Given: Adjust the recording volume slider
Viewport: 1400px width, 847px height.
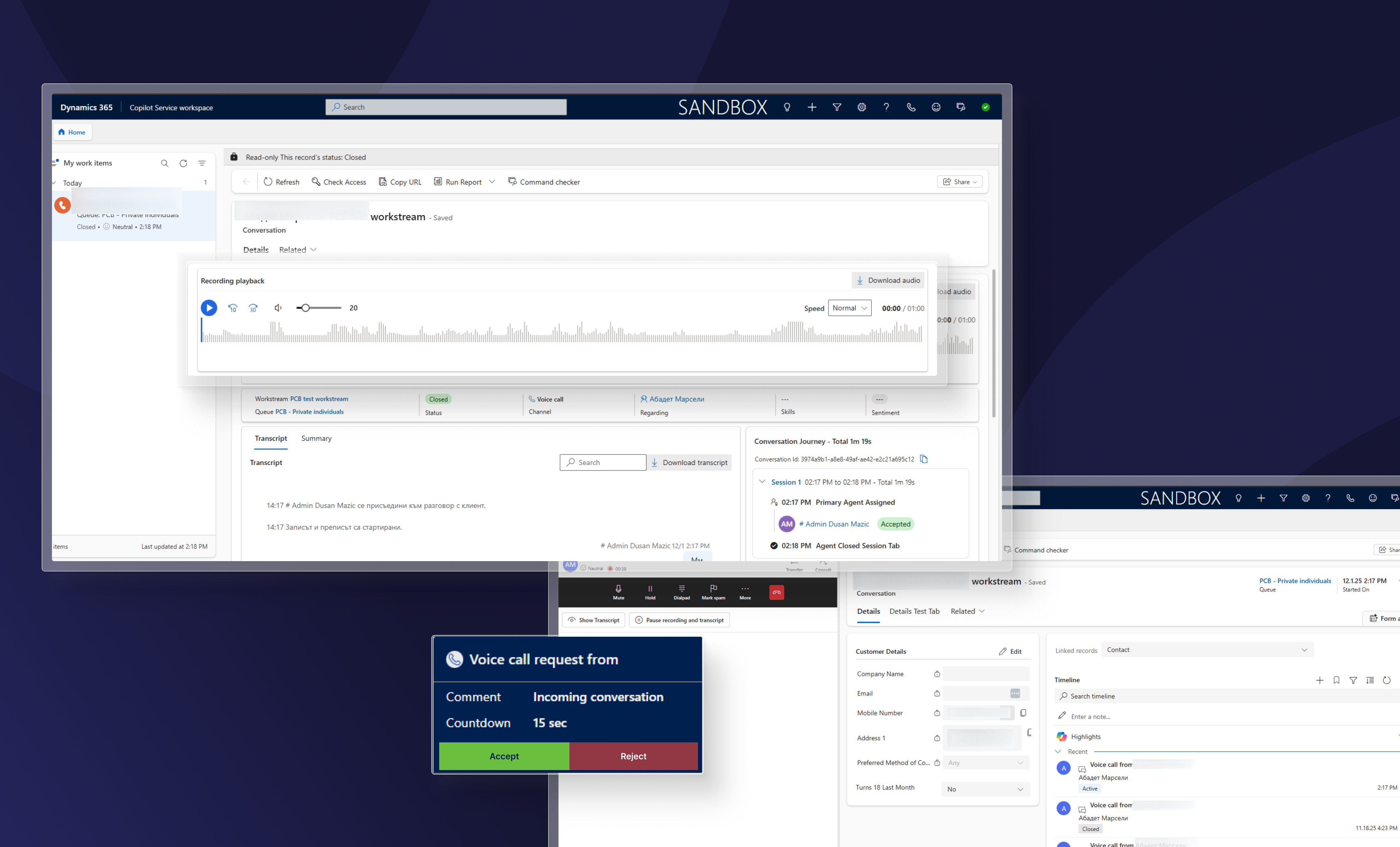Looking at the screenshot, I should tap(306, 307).
